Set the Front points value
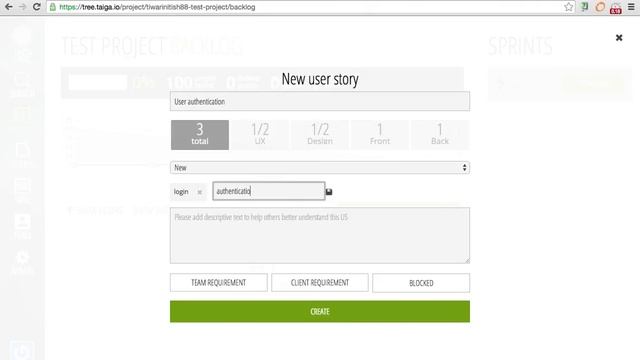The width and height of the screenshot is (640, 360). click(x=380, y=135)
